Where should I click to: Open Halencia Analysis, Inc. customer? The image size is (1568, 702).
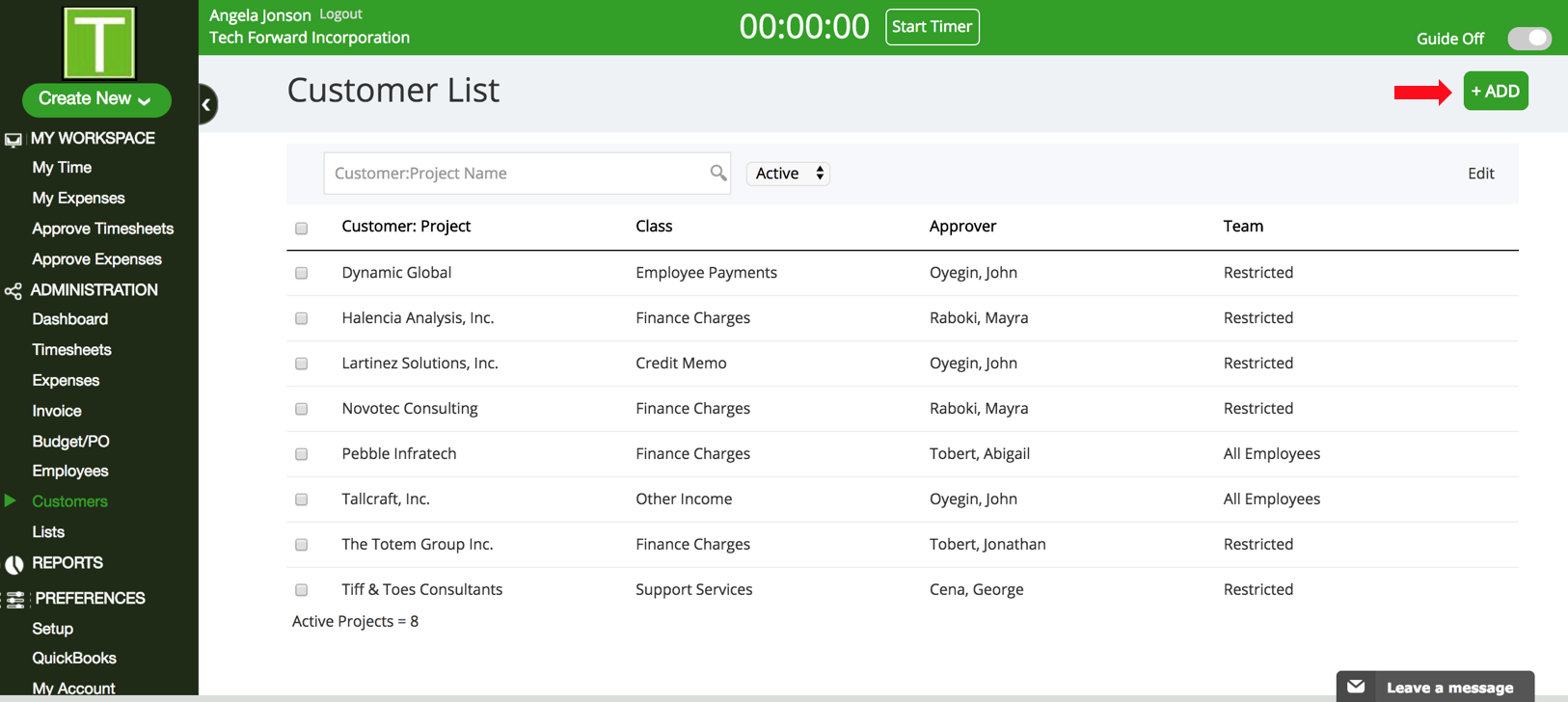pos(418,318)
